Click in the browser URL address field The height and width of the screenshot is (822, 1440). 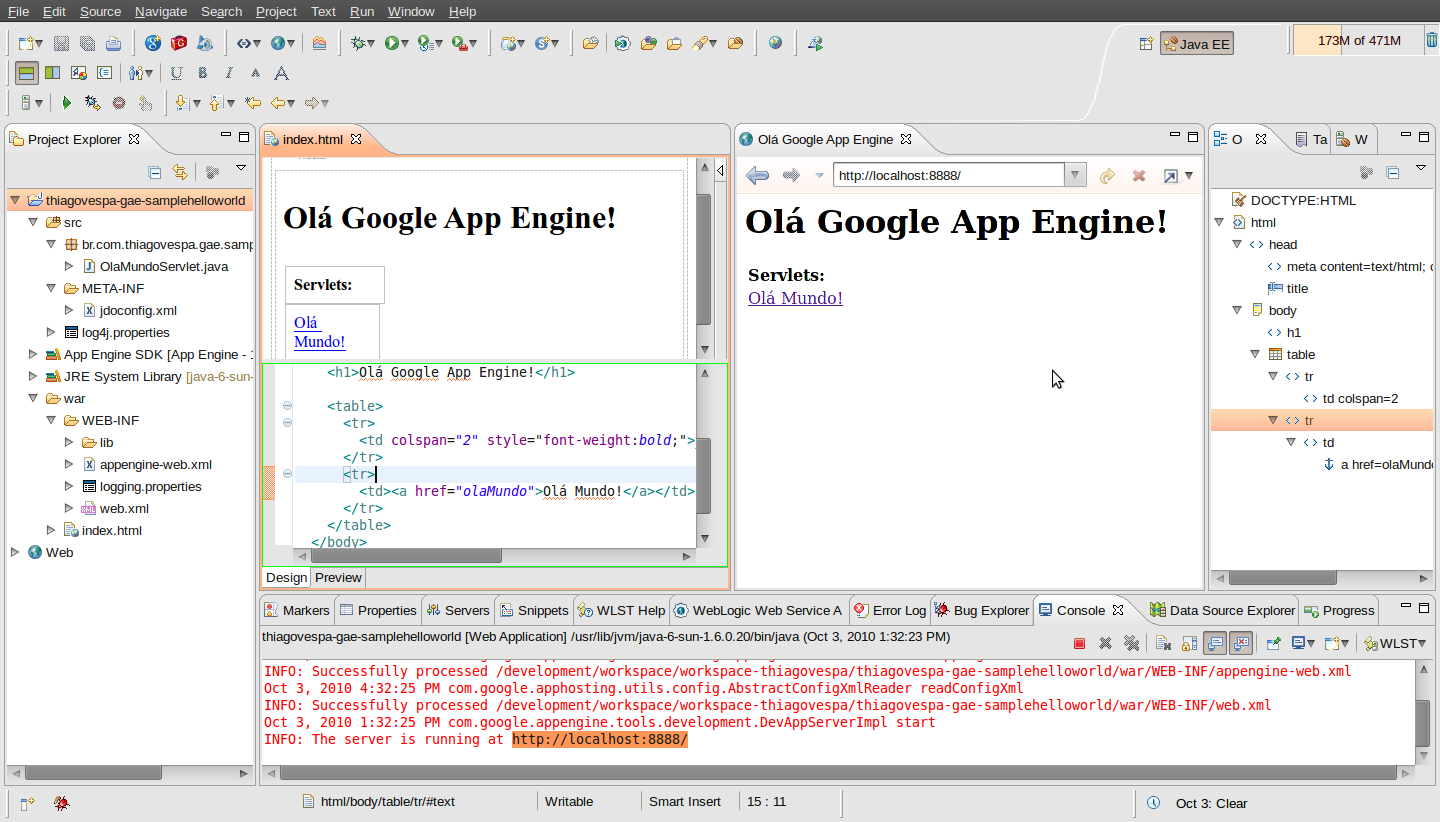(948, 176)
